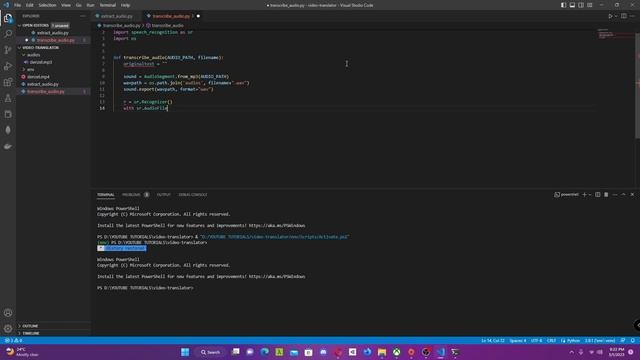640x360 pixels.
Task: Change UTF-8 encoding in status bar
Action: (536, 340)
